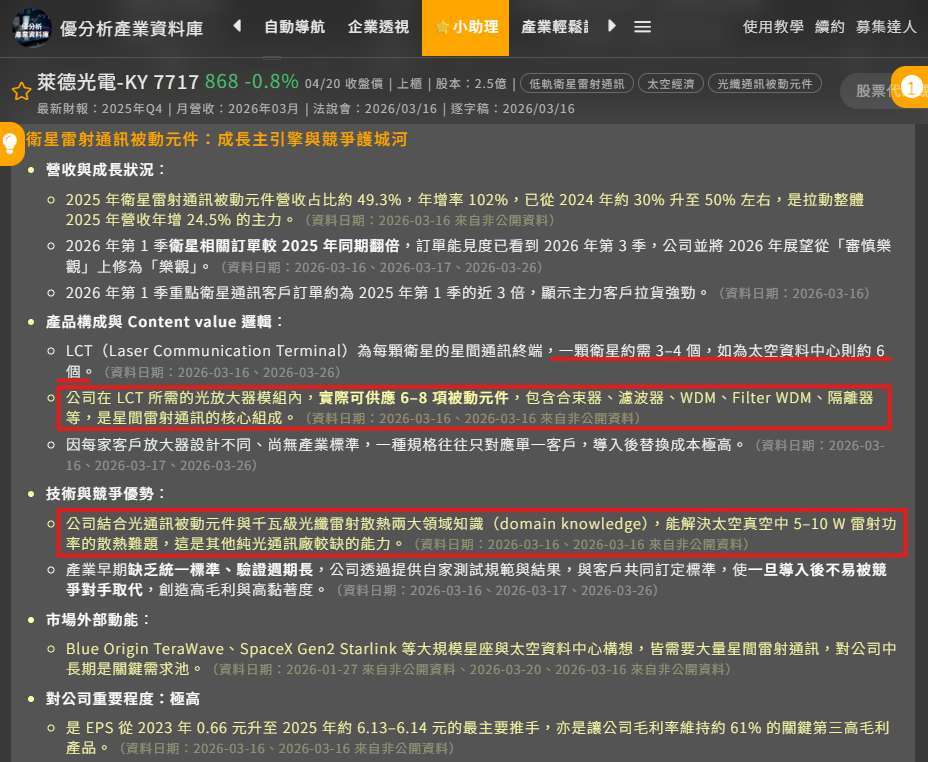Click the stock code search field
The height and width of the screenshot is (762, 928).
(870, 91)
